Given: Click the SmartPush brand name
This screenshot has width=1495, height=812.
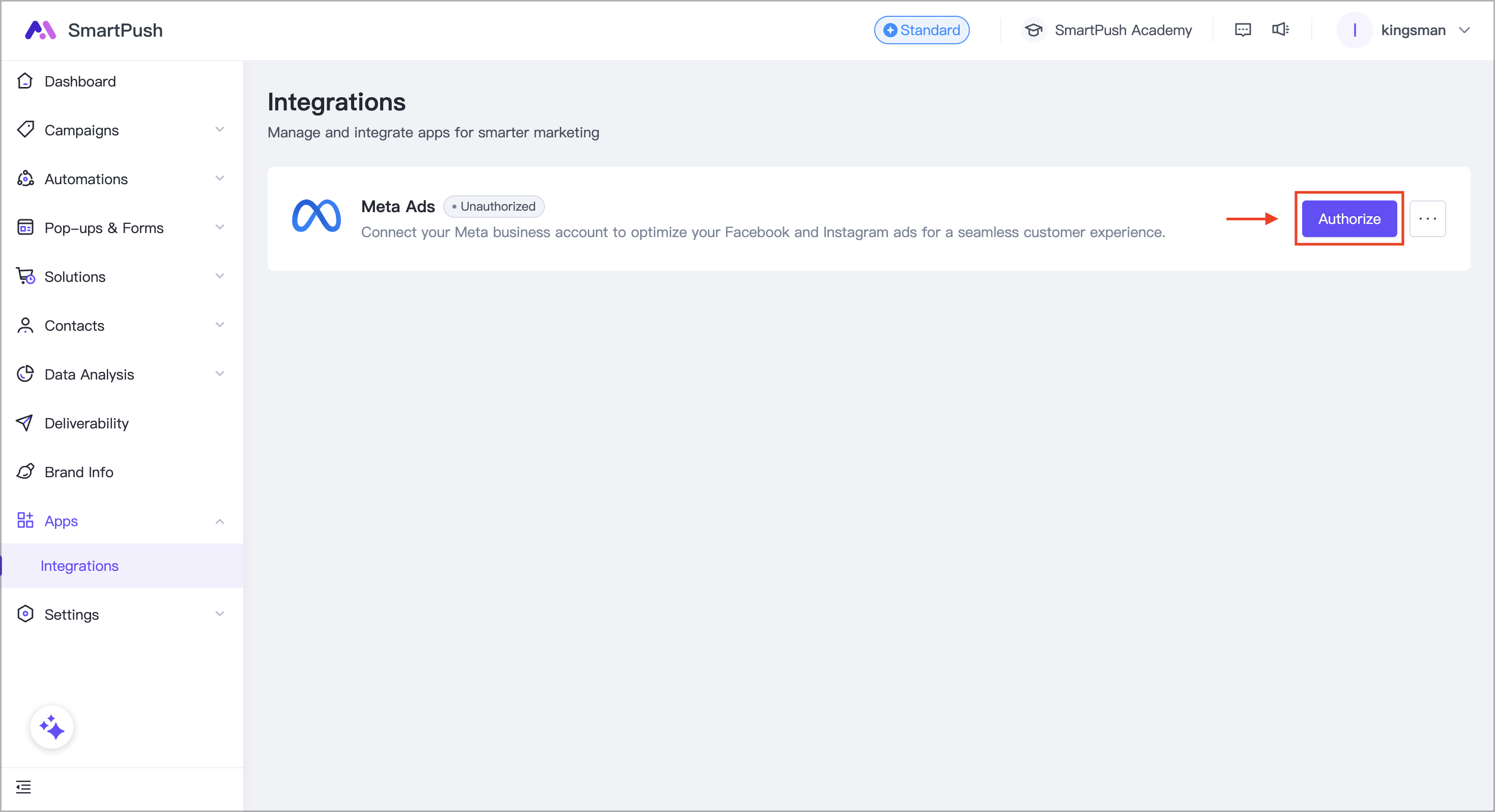Looking at the screenshot, I should pos(115,30).
